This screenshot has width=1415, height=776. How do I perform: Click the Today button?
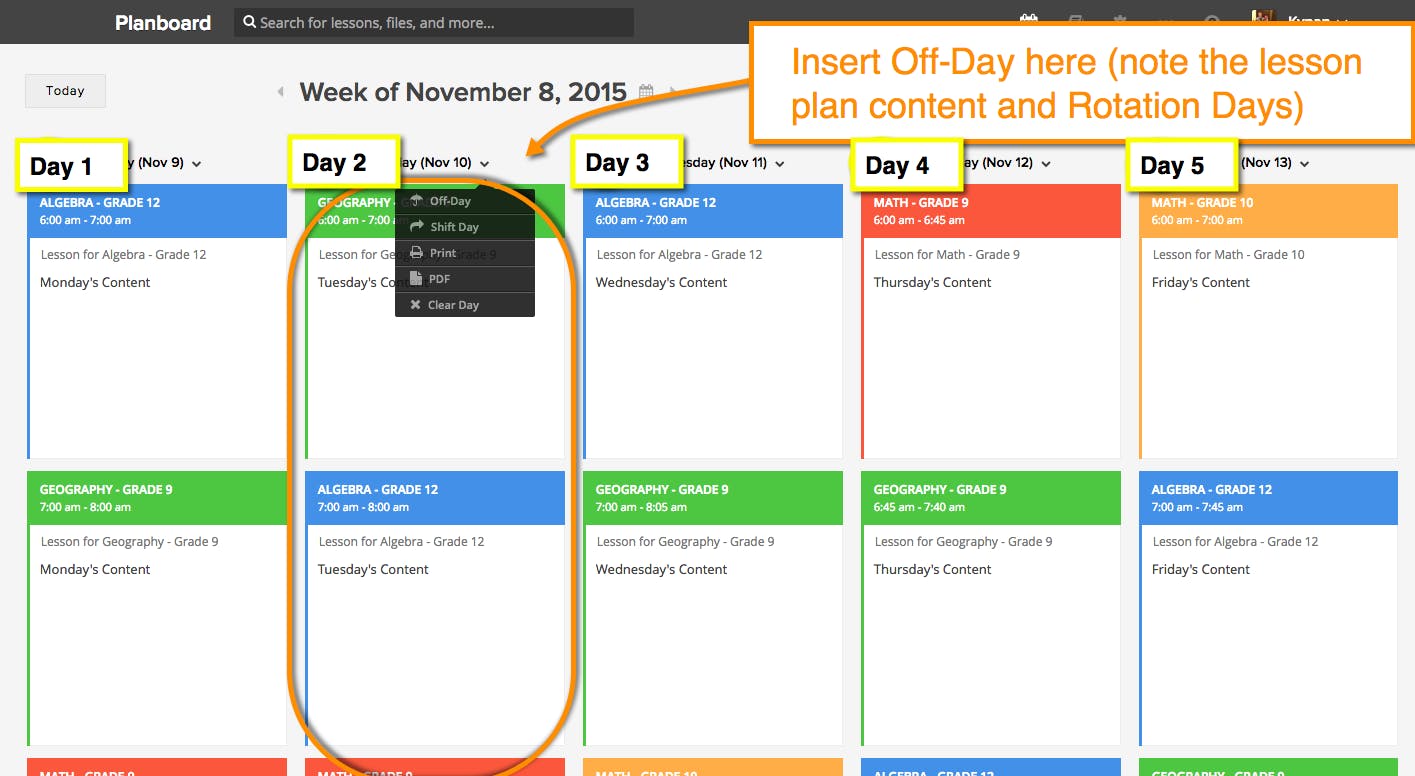(65, 91)
